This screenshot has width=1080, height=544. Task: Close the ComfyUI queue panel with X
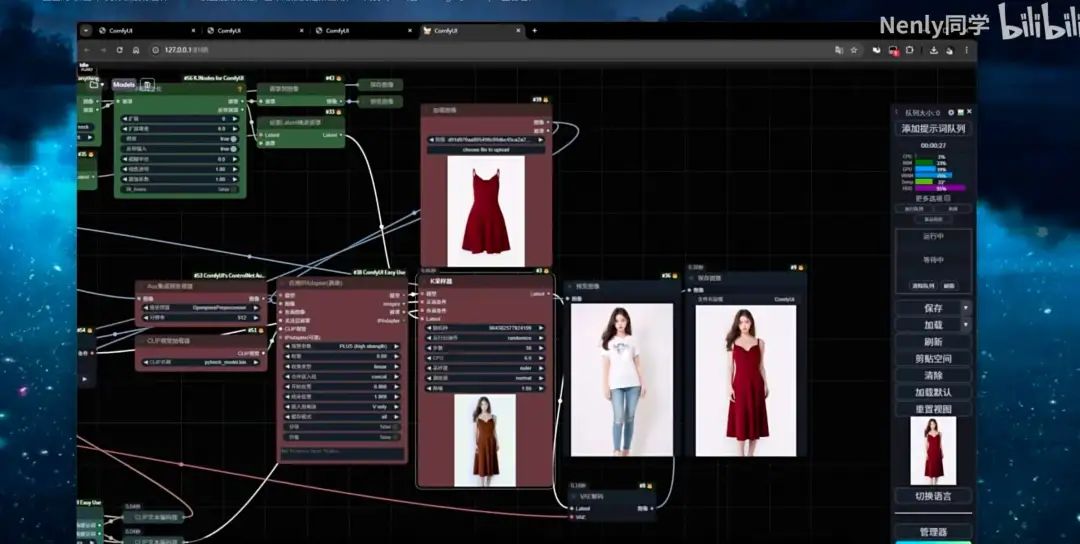pos(969,112)
